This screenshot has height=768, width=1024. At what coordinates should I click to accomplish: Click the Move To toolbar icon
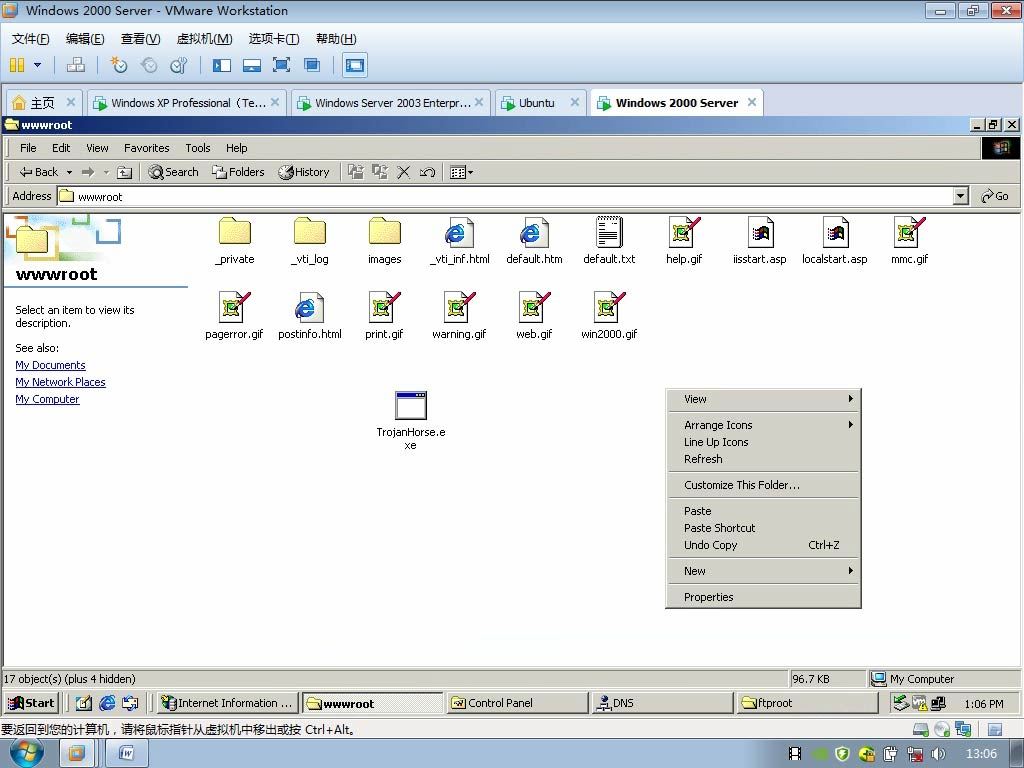tap(356, 172)
